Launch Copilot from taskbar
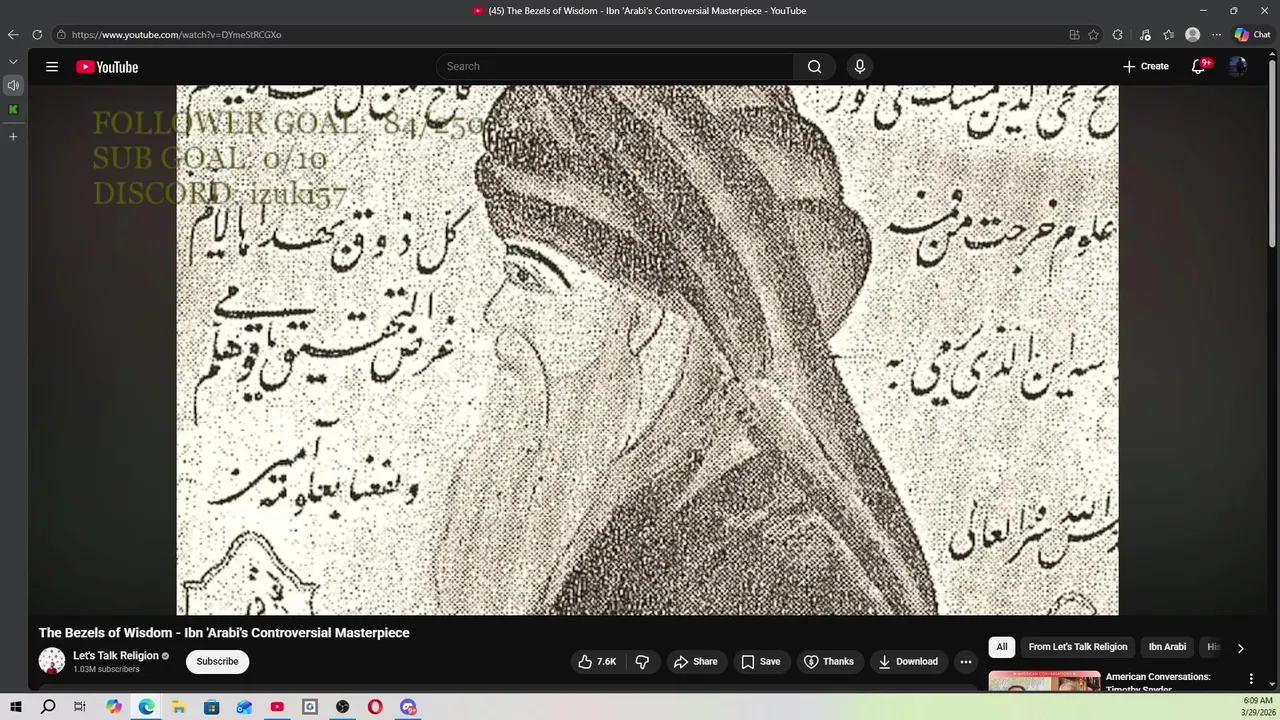 (x=114, y=707)
